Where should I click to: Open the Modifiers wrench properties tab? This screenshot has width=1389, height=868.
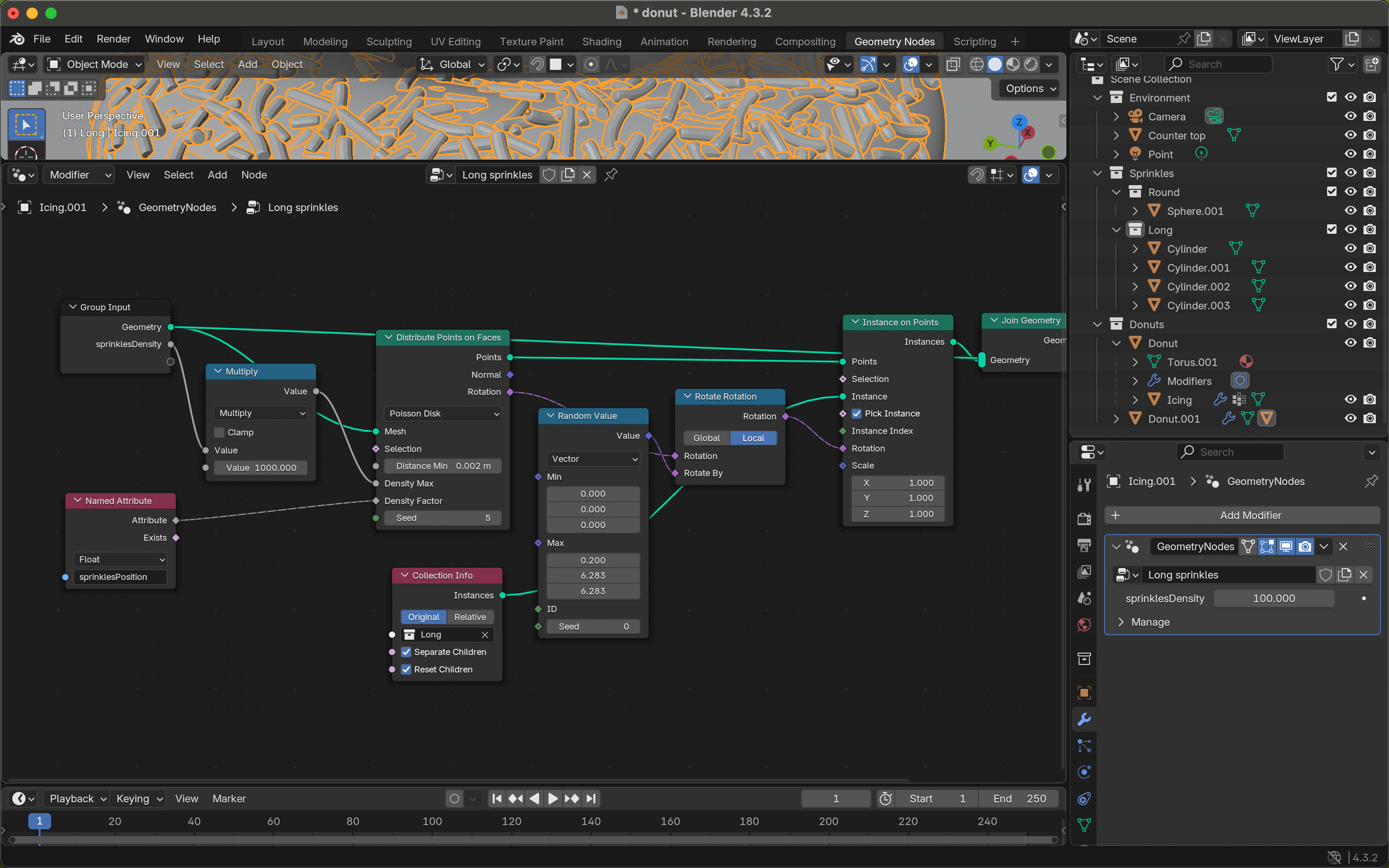1084,719
